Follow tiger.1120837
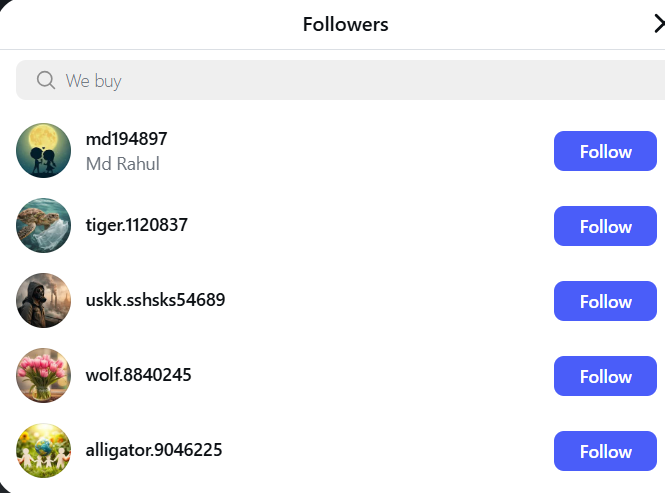665x493 pixels. [x=605, y=226]
